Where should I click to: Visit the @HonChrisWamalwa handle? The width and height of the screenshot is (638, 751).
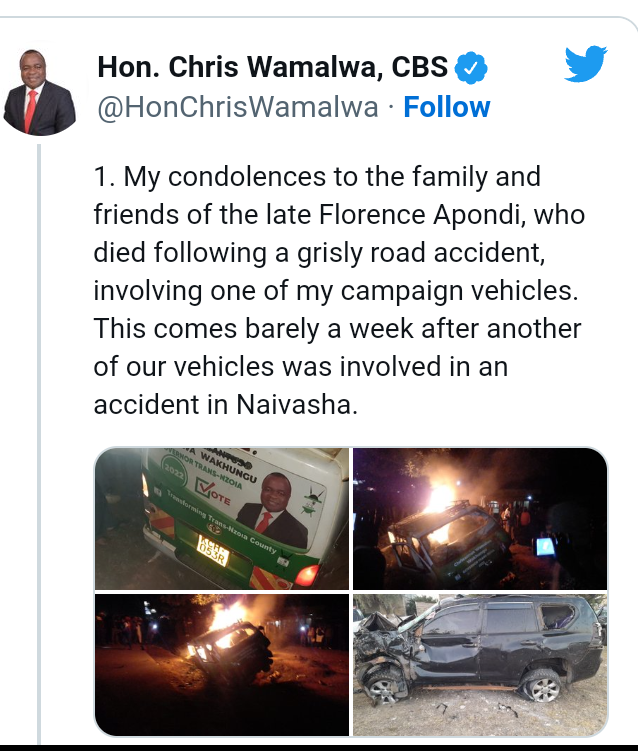point(238,107)
